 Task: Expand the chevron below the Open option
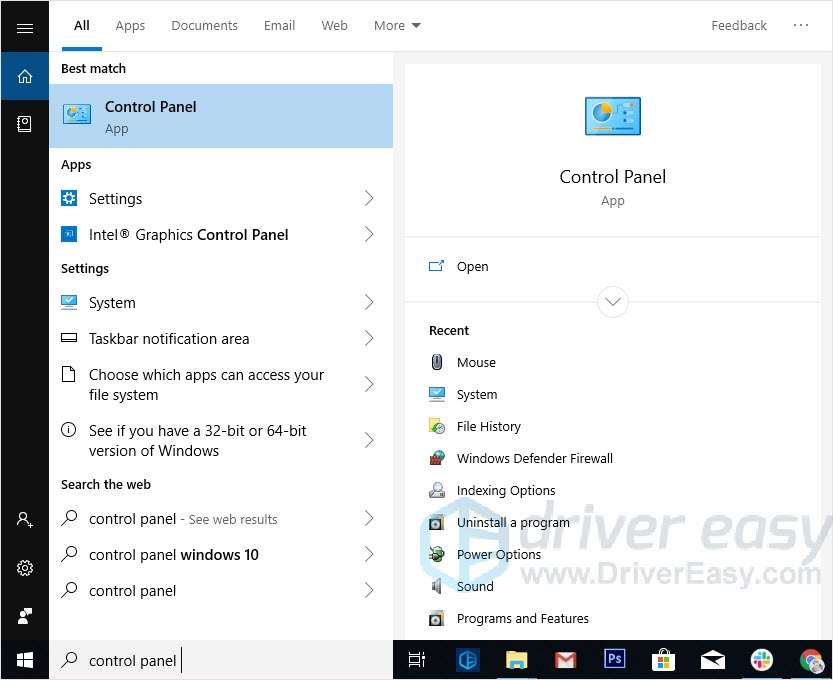(612, 301)
